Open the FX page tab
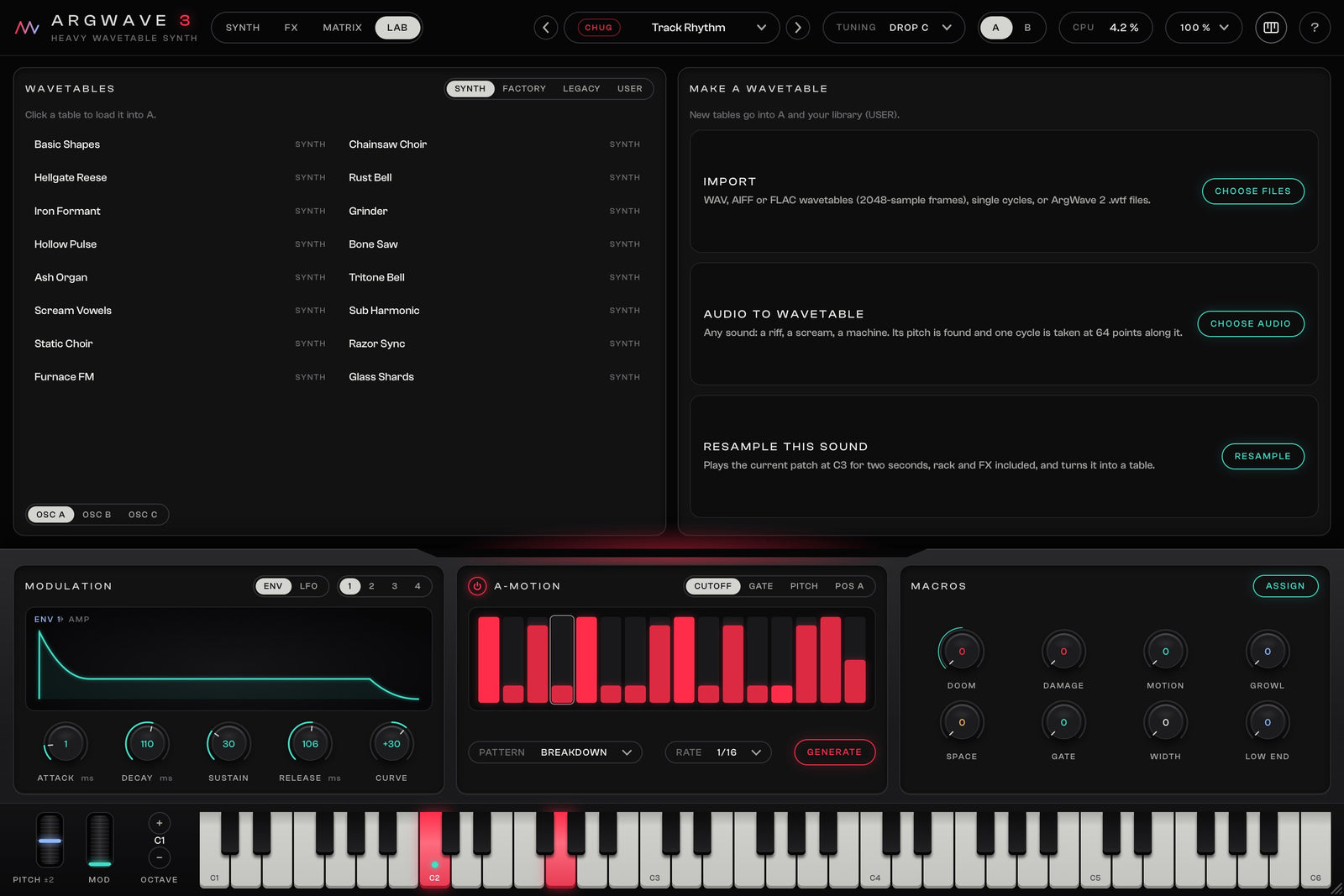Viewport: 1344px width, 896px height. click(291, 28)
